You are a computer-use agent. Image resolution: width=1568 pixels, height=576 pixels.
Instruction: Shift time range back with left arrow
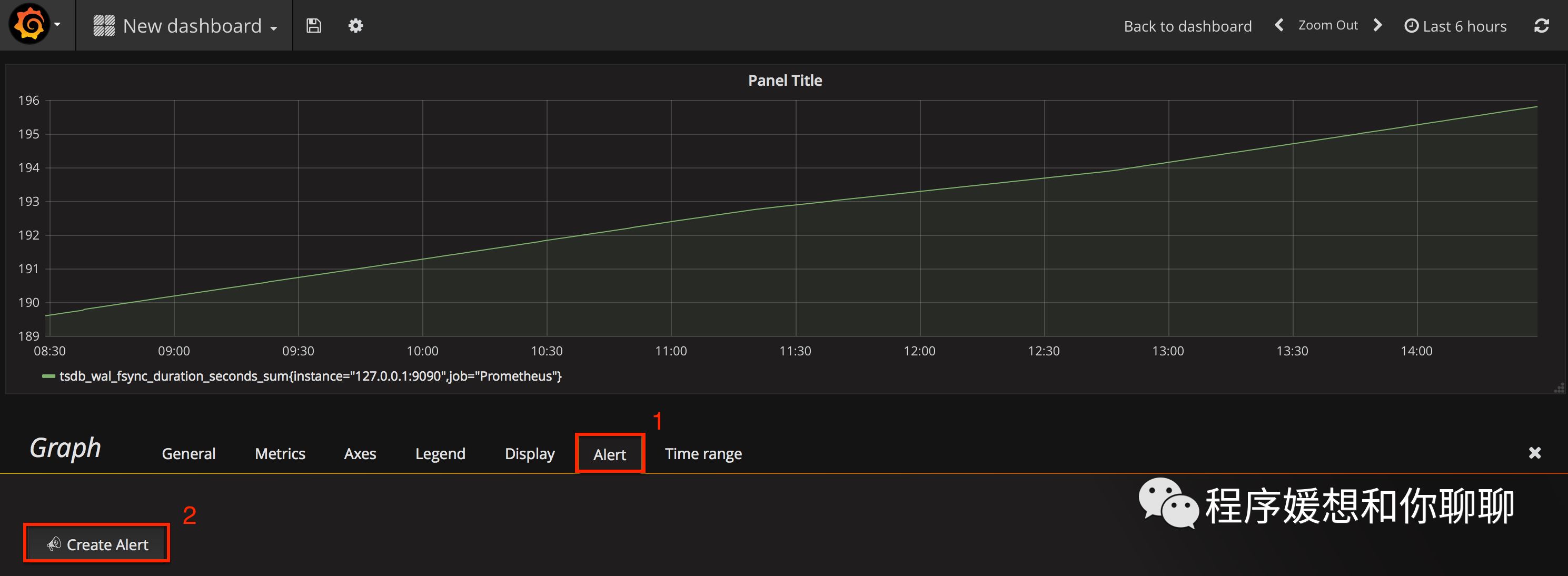click(x=1279, y=25)
